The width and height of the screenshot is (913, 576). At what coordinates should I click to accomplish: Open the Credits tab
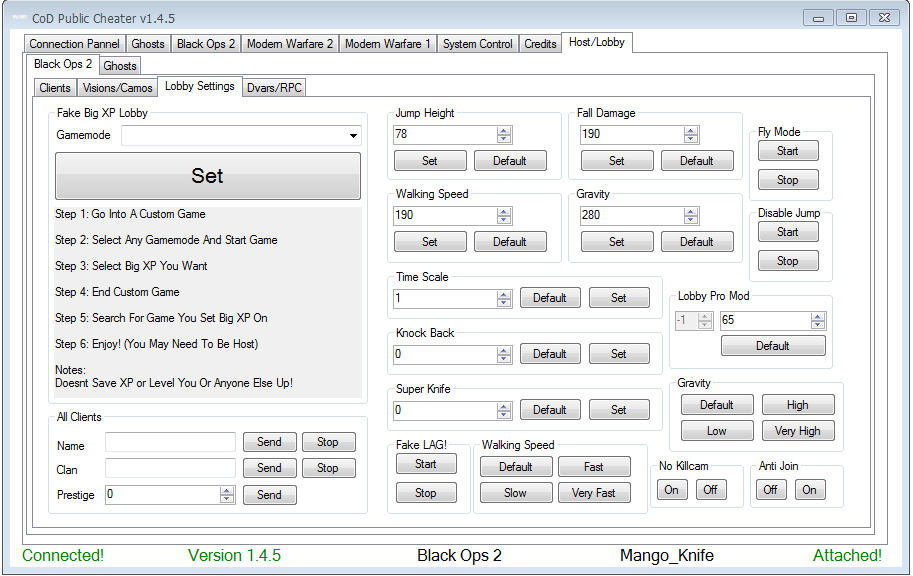(540, 44)
